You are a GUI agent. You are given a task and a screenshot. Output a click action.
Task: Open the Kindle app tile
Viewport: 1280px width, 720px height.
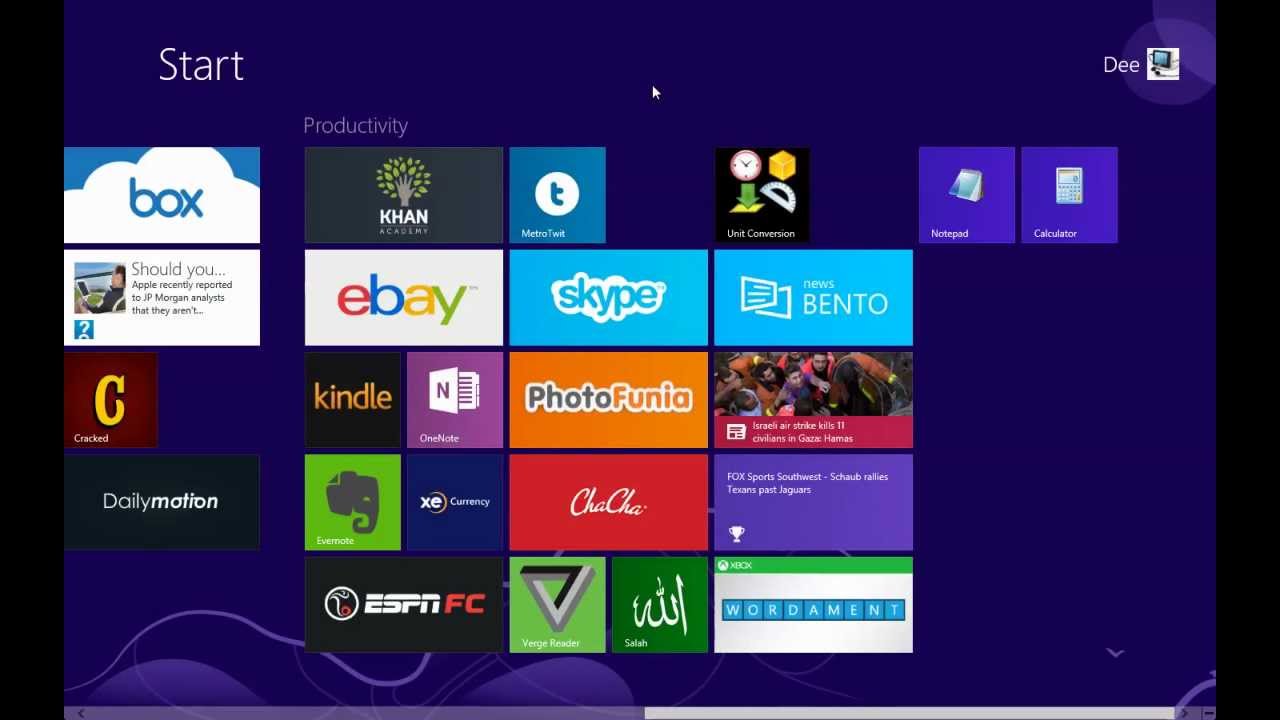coord(352,400)
